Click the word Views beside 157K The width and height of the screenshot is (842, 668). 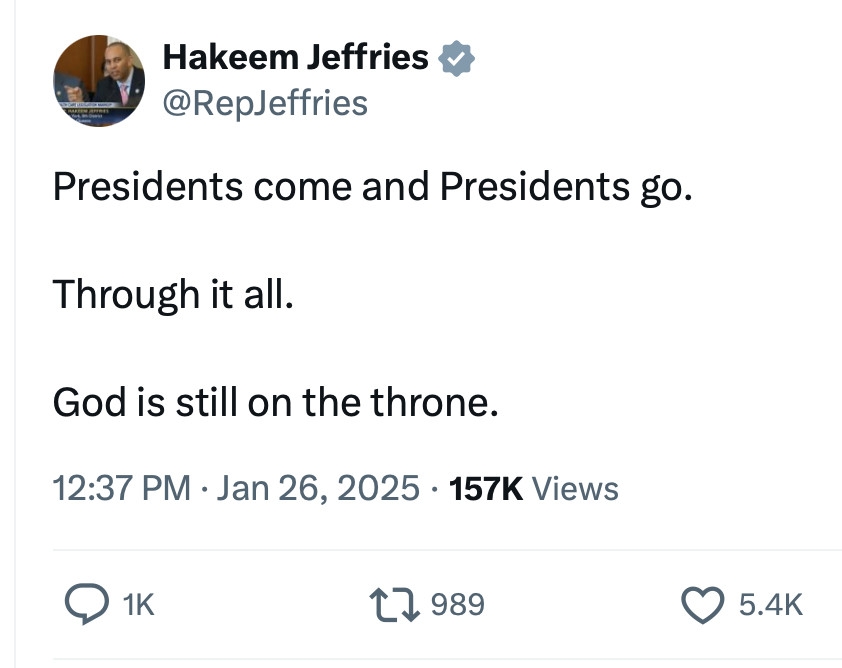click(575, 488)
